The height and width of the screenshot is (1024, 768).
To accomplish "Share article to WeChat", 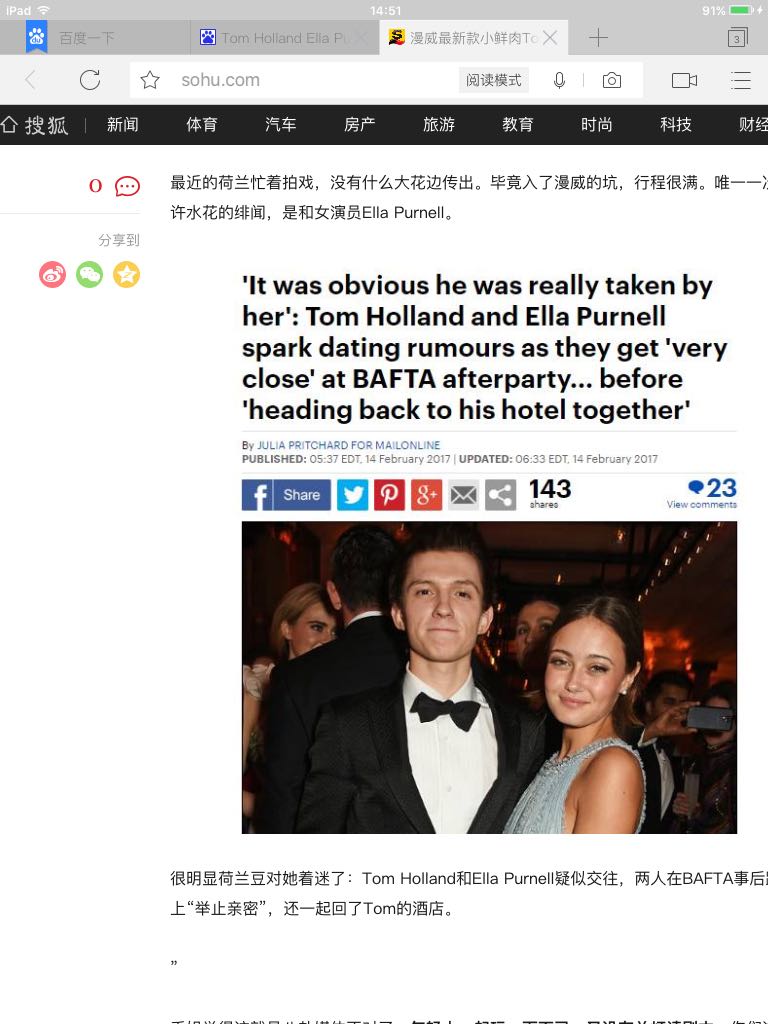I will [x=89, y=274].
